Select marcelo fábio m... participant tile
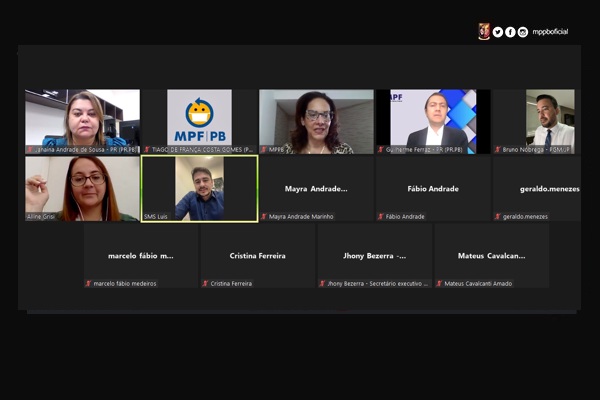600x400 pixels. point(141,256)
